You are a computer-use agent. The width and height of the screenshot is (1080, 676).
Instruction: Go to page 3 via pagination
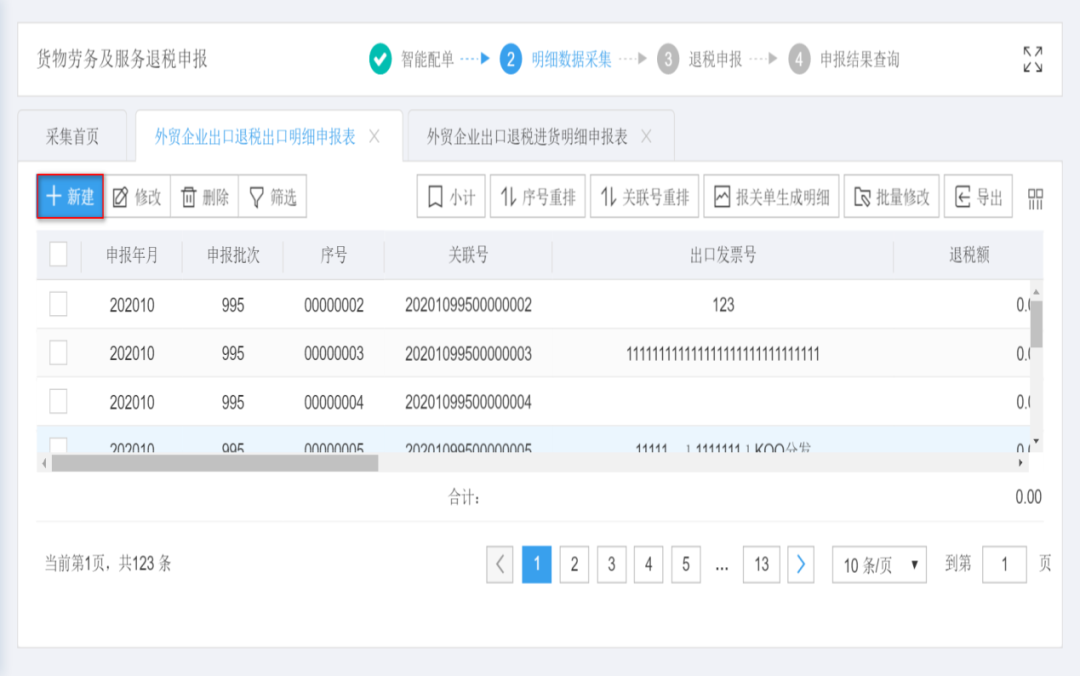click(611, 564)
